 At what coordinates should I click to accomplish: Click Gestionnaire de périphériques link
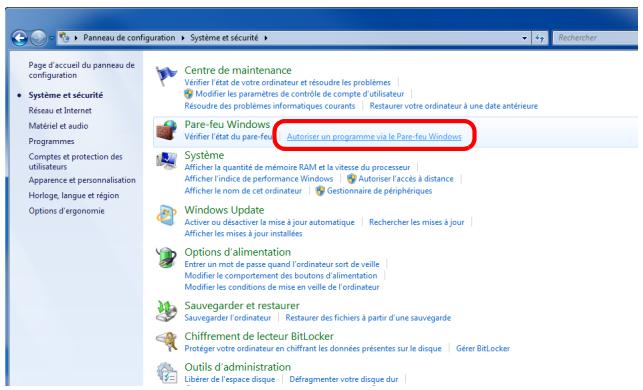coord(379,191)
